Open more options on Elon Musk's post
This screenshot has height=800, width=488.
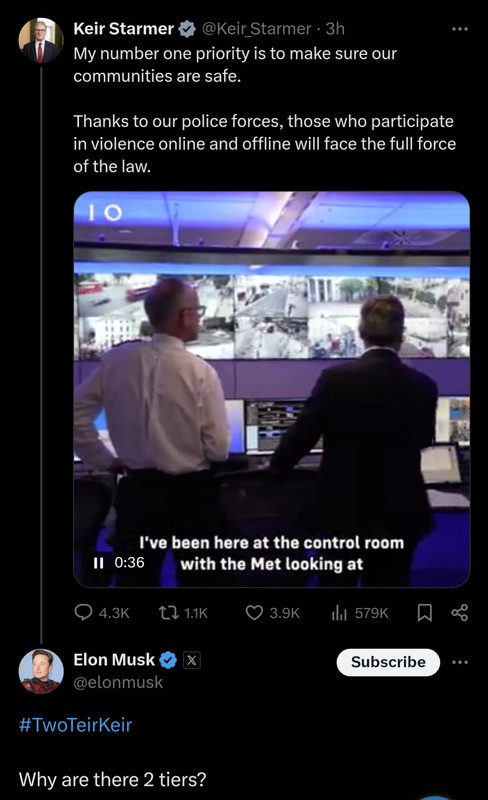460,662
